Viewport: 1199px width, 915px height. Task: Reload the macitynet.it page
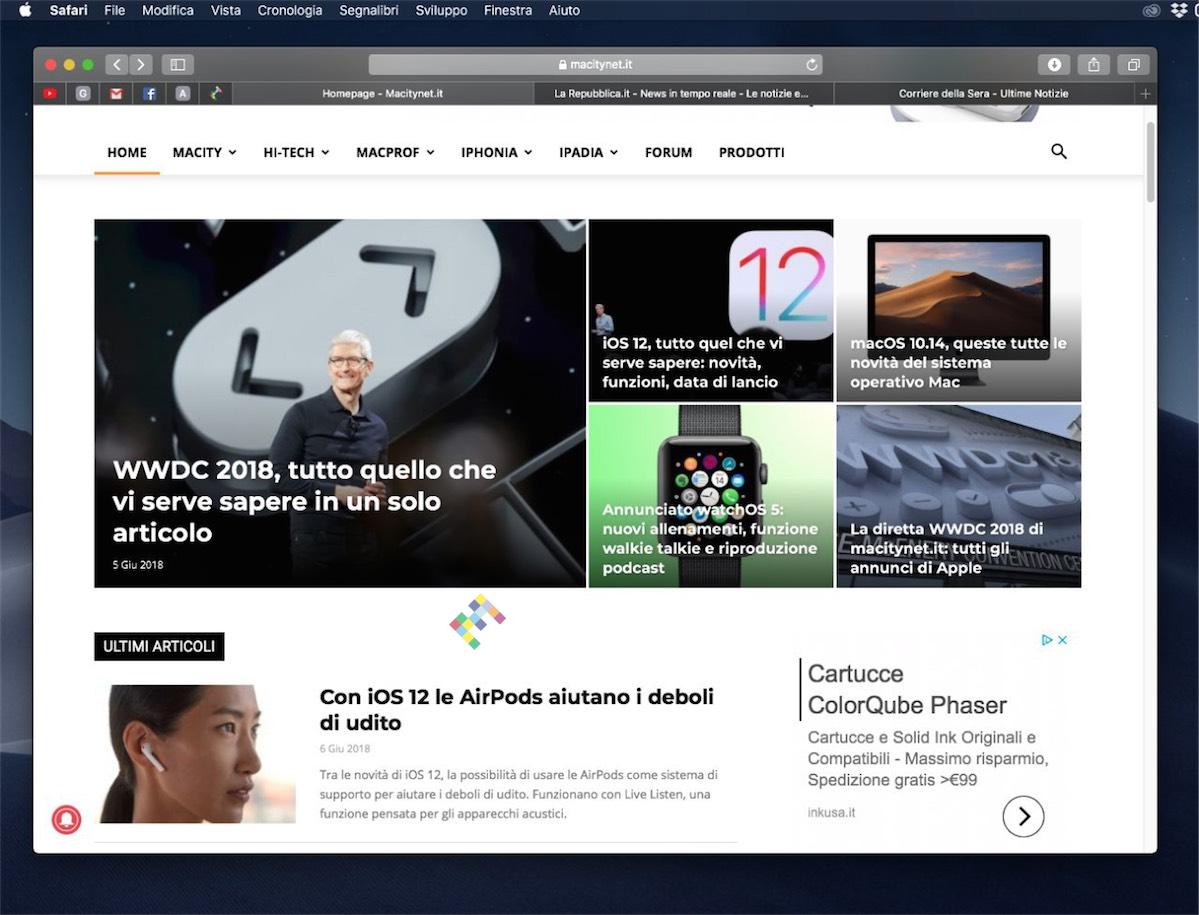pyautogui.click(x=811, y=64)
